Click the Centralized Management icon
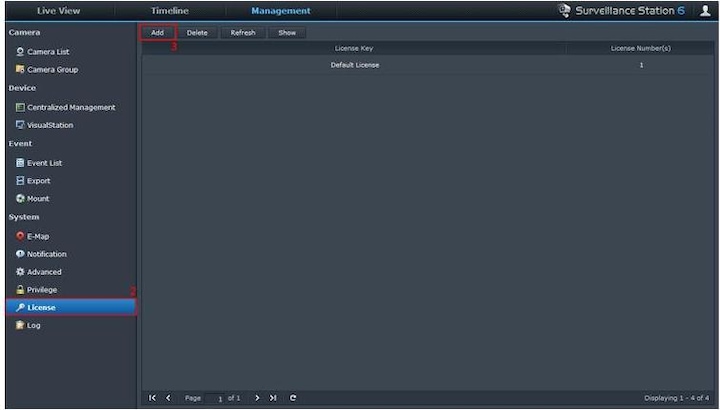This screenshot has width=720, height=410. [x=20, y=107]
